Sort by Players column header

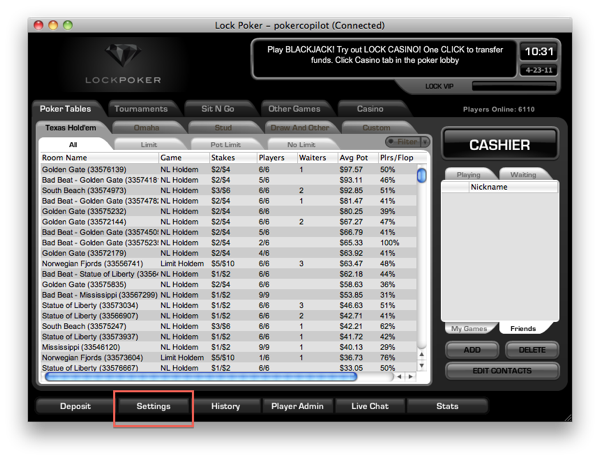point(277,158)
